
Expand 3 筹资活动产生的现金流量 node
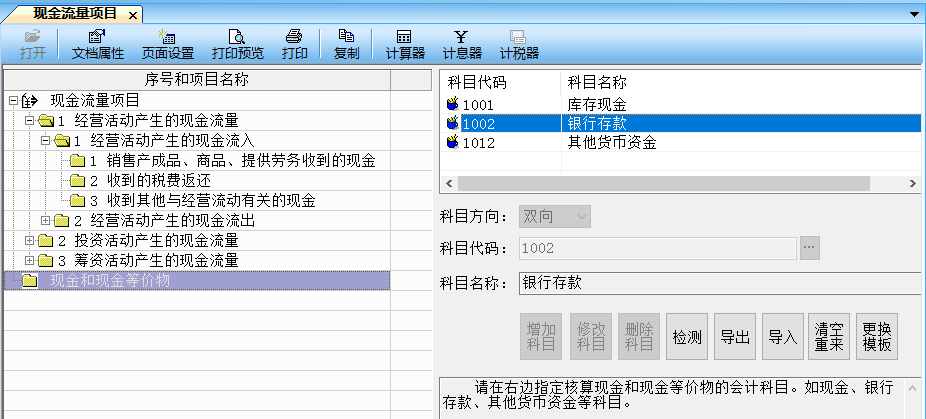point(30,261)
